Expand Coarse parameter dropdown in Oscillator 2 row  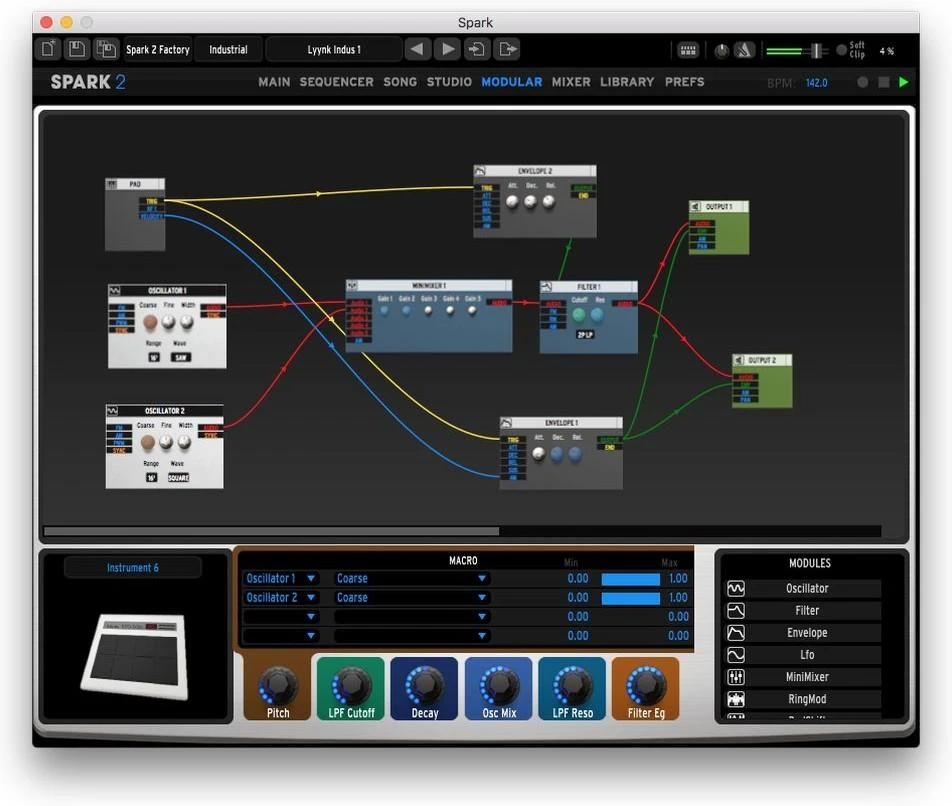pos(482,597)
